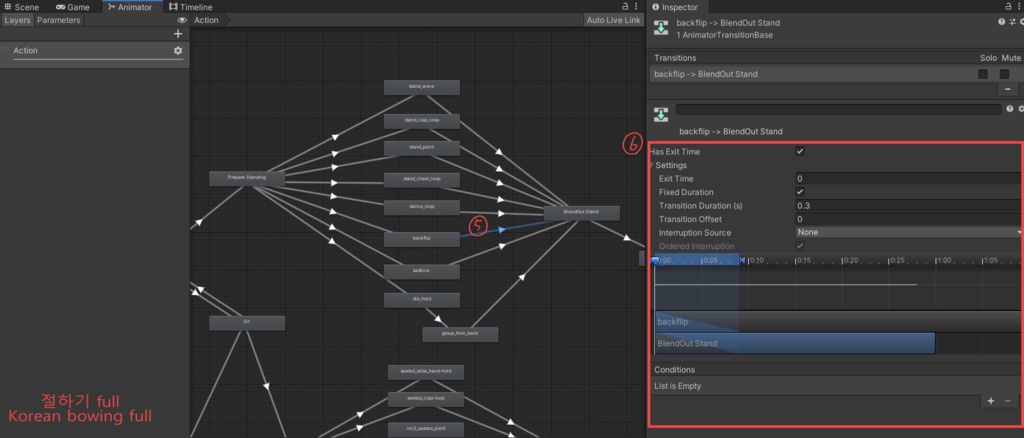
Task: Select the backflip state node
Action: coord(422,240)
